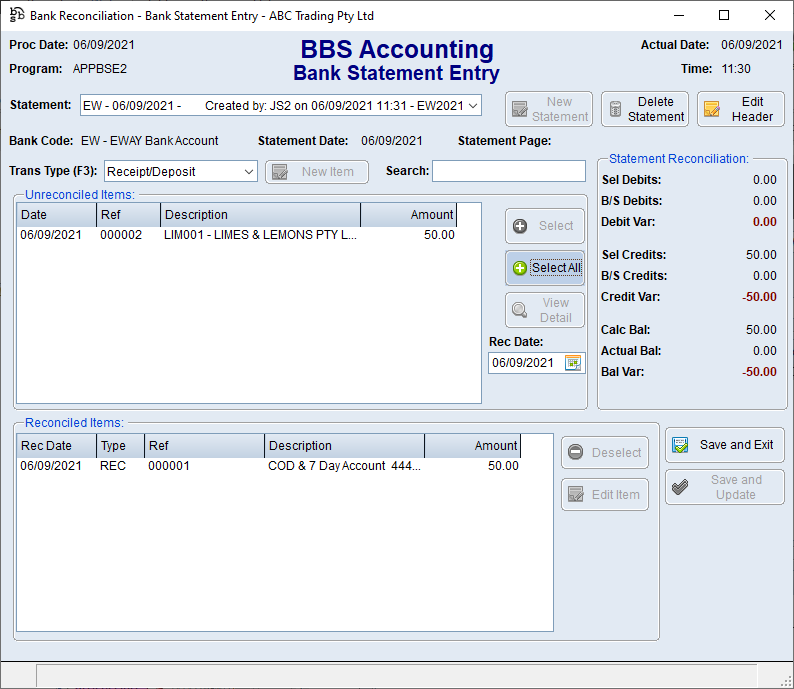The width and height of the screenshot is (794, 689).
Task: Click the Edit Header note icon
Action: click(712, 110)
